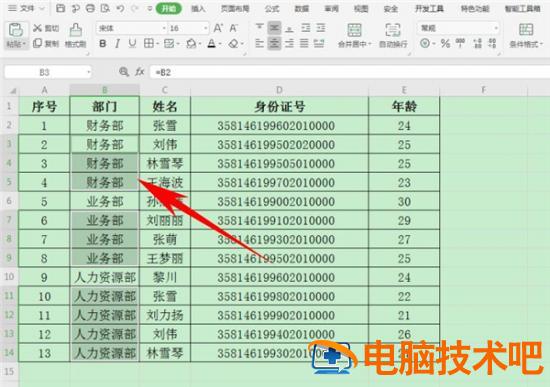Click the Justify alignment icon
Screen dimensions: 550x387
pos(304,44)
